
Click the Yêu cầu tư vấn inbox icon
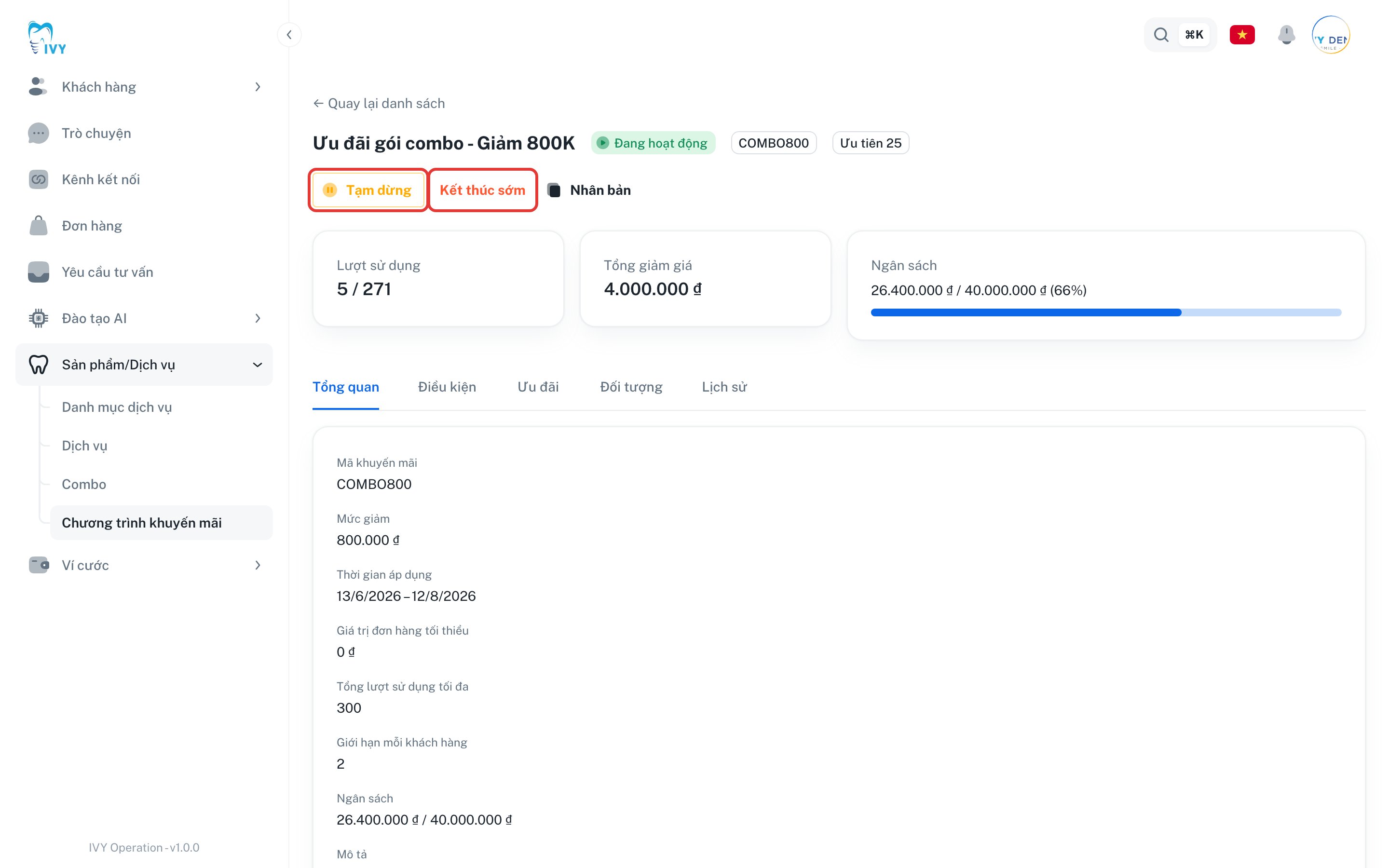38,272
